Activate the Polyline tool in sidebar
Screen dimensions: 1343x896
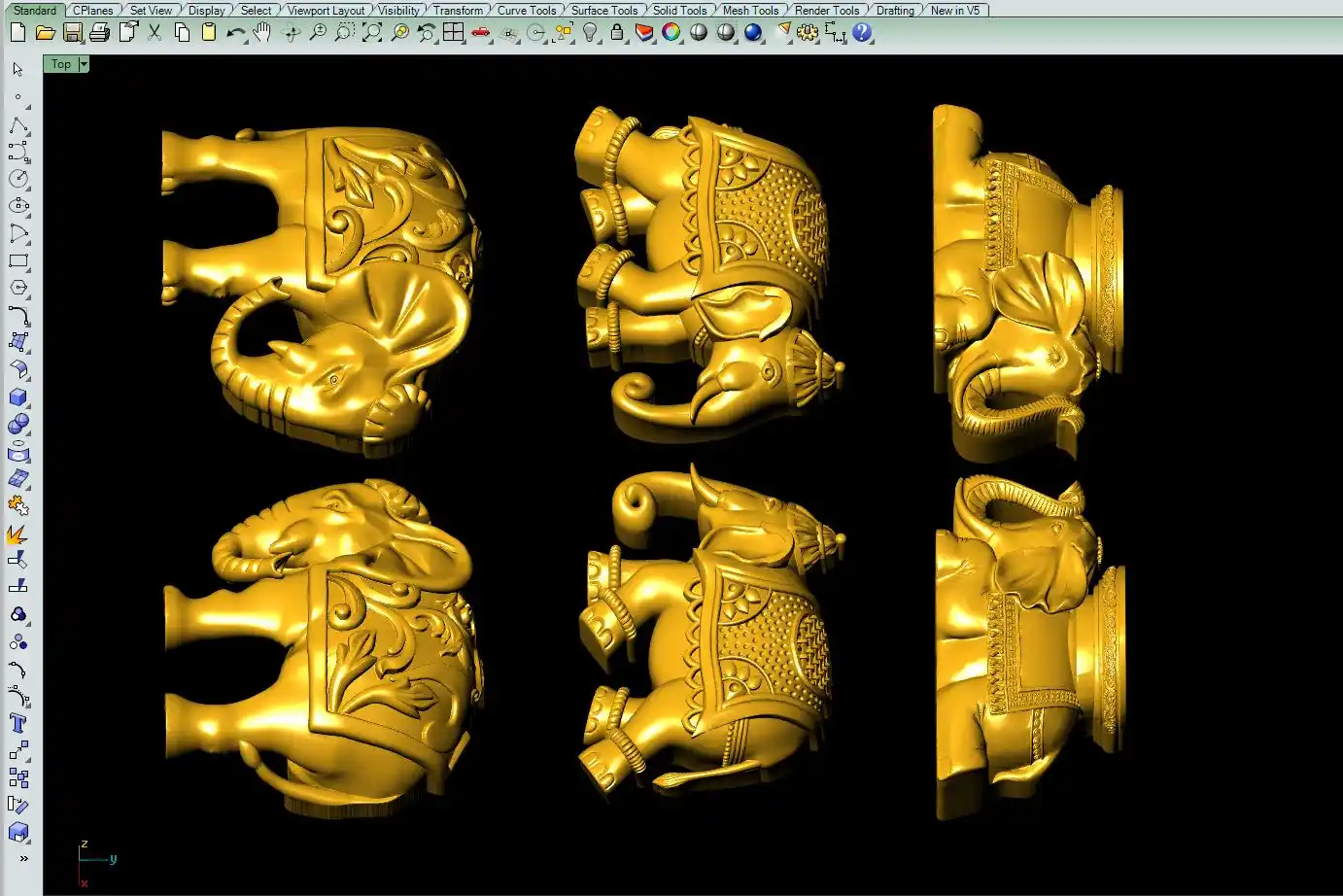(x=18, y=125)
